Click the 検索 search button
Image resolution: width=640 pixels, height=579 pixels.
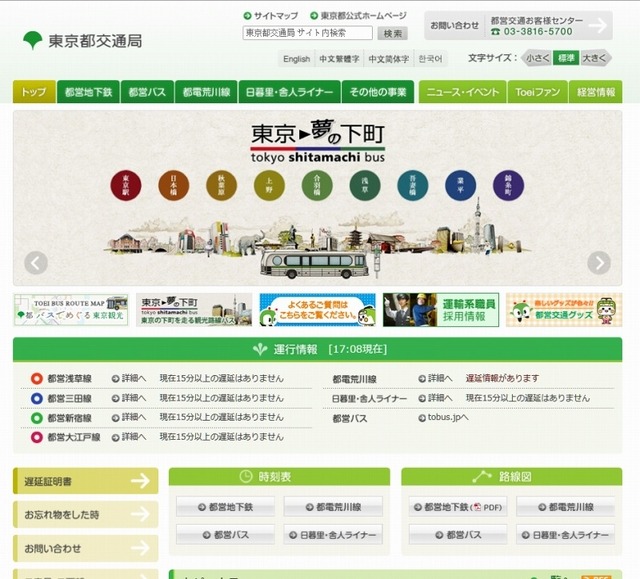pyautogui.click(x=392, y=33)
